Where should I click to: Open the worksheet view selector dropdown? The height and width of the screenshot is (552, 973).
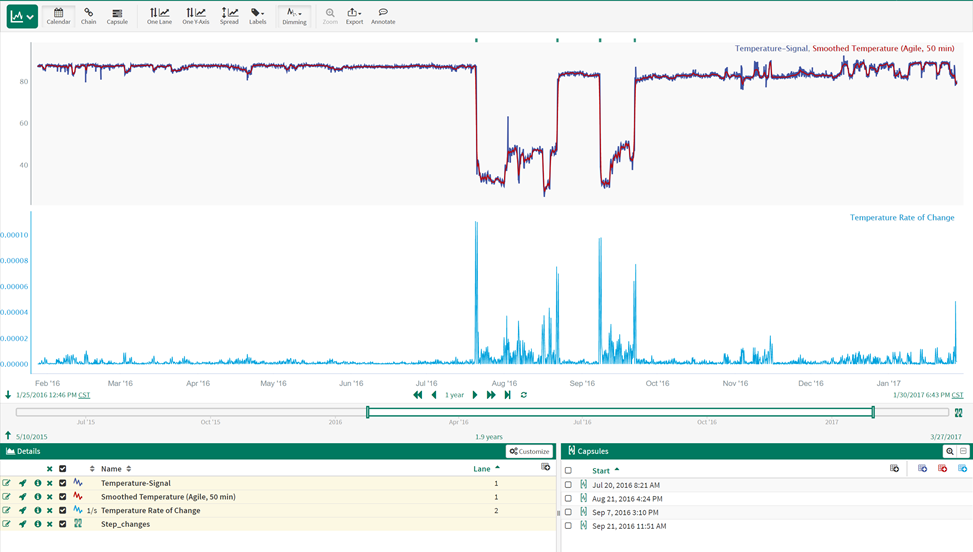(x=22, y=17)
